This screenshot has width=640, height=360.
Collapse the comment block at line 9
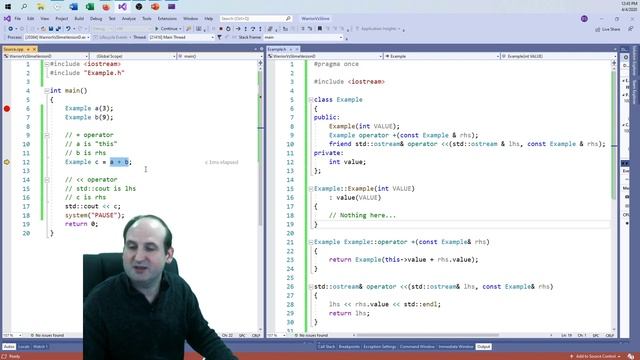[47, 135]
